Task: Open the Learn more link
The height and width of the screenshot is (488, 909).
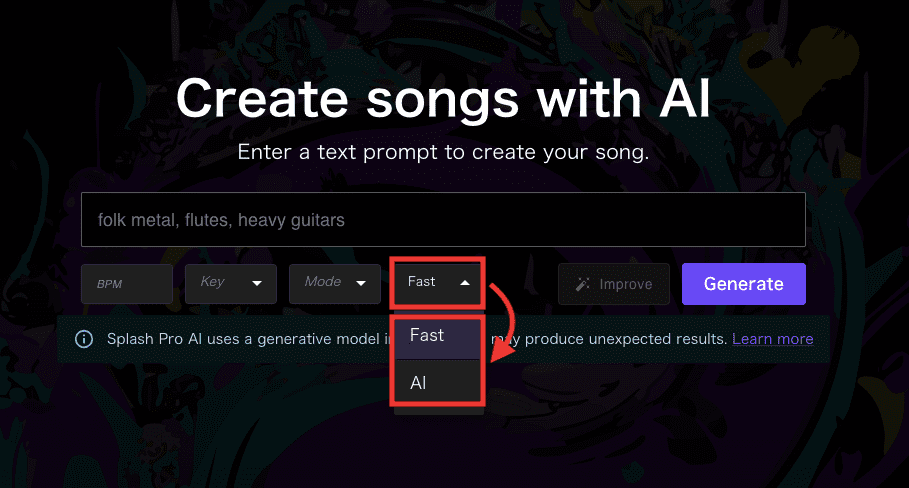Action: point(773,339)
